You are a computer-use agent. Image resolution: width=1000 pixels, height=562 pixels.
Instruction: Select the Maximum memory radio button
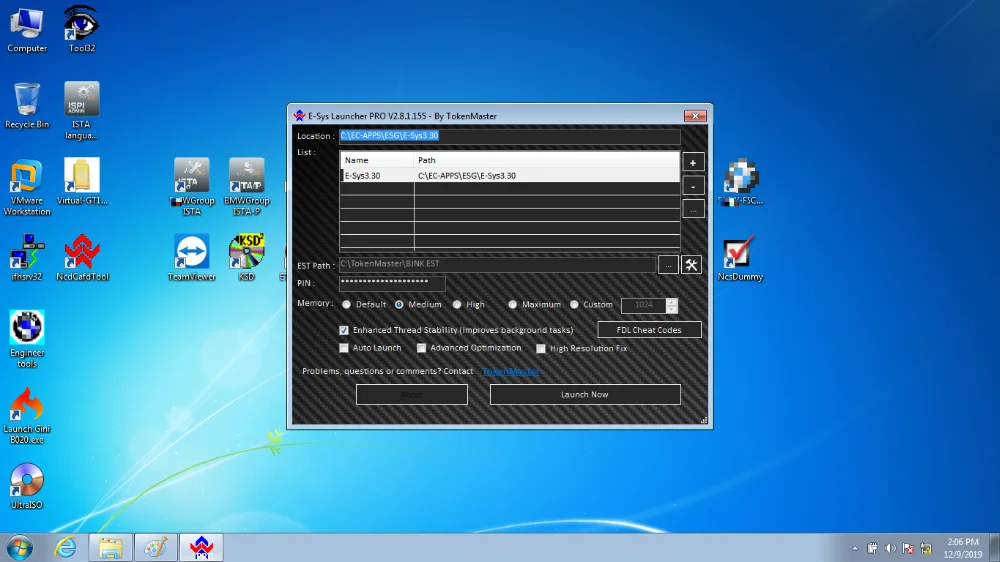point(512,305)
